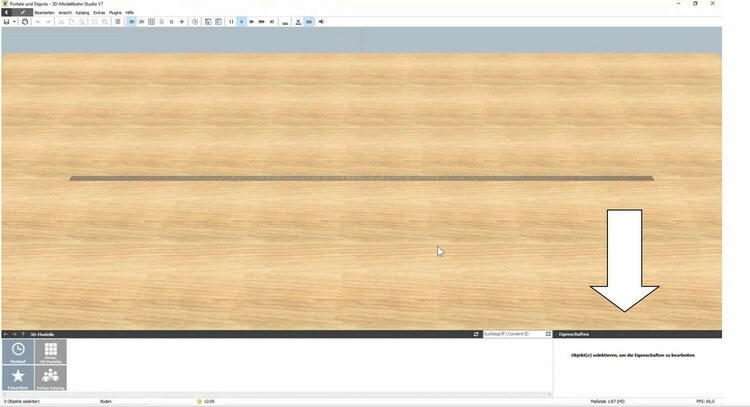Pause the simulation

coord(232,22)
